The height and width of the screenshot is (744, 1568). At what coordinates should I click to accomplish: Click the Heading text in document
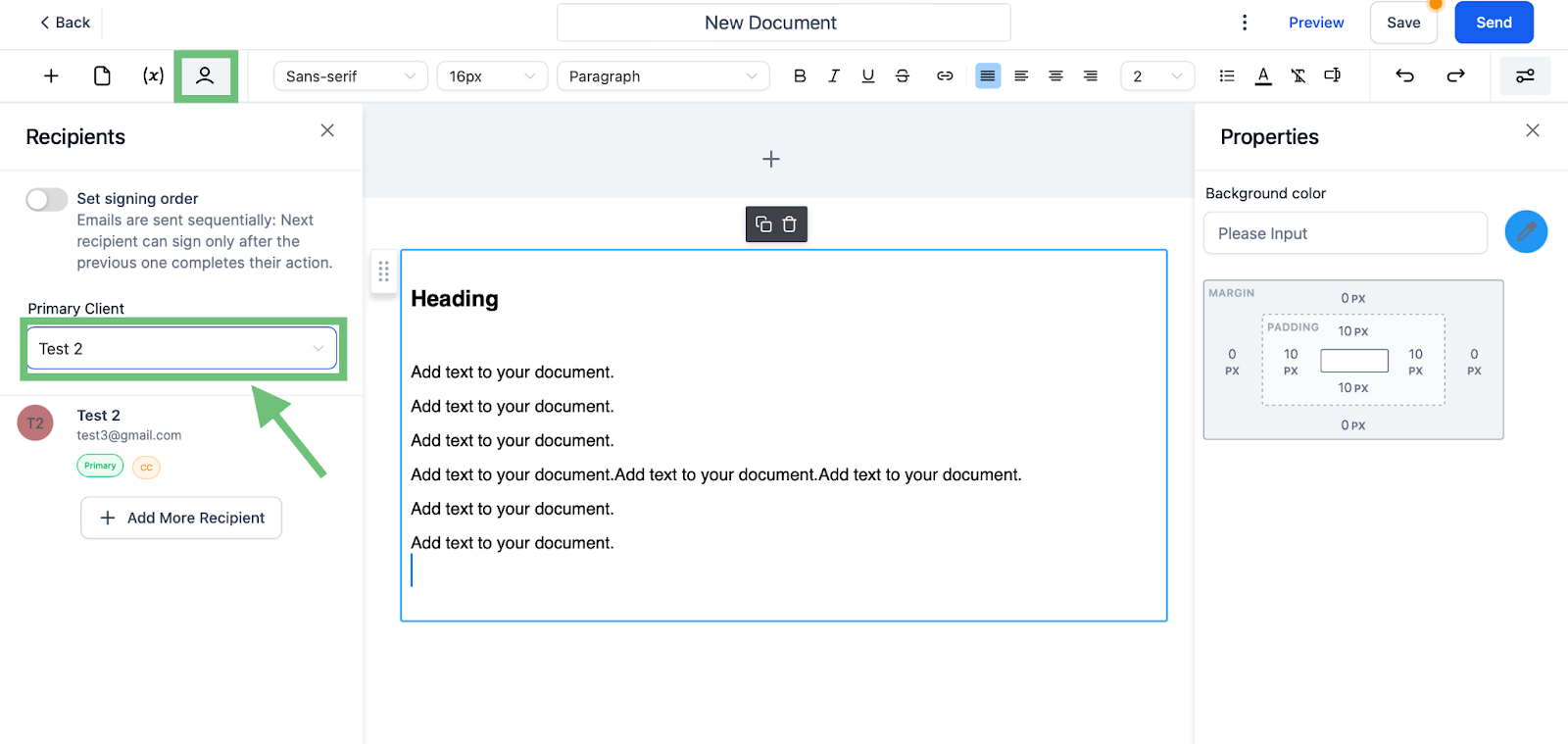click(455, 299)
